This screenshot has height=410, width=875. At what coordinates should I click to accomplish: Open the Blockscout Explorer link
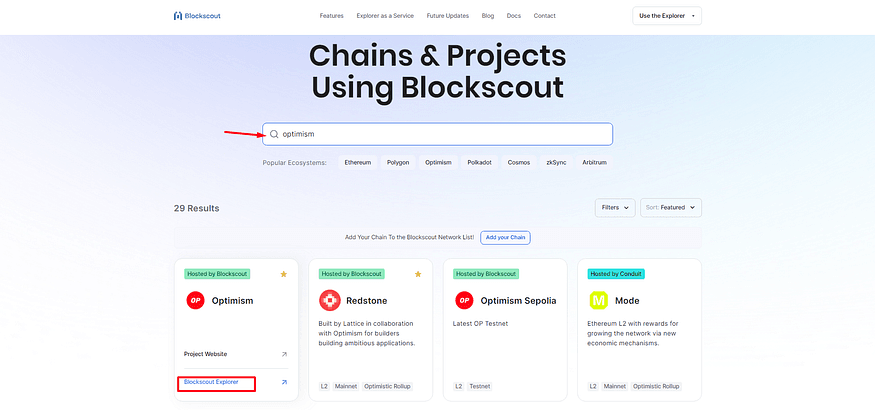click(211, 382)
